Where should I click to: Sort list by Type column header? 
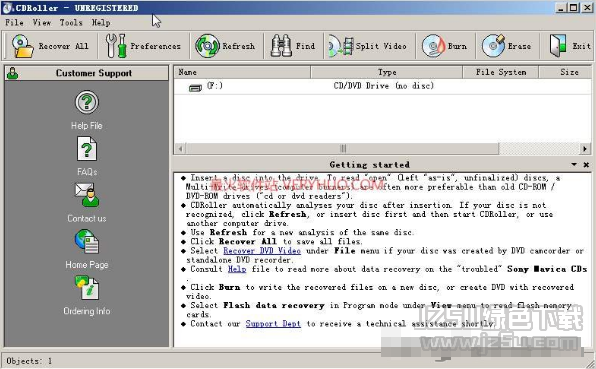pyautogui.click(x=387, y=72)
